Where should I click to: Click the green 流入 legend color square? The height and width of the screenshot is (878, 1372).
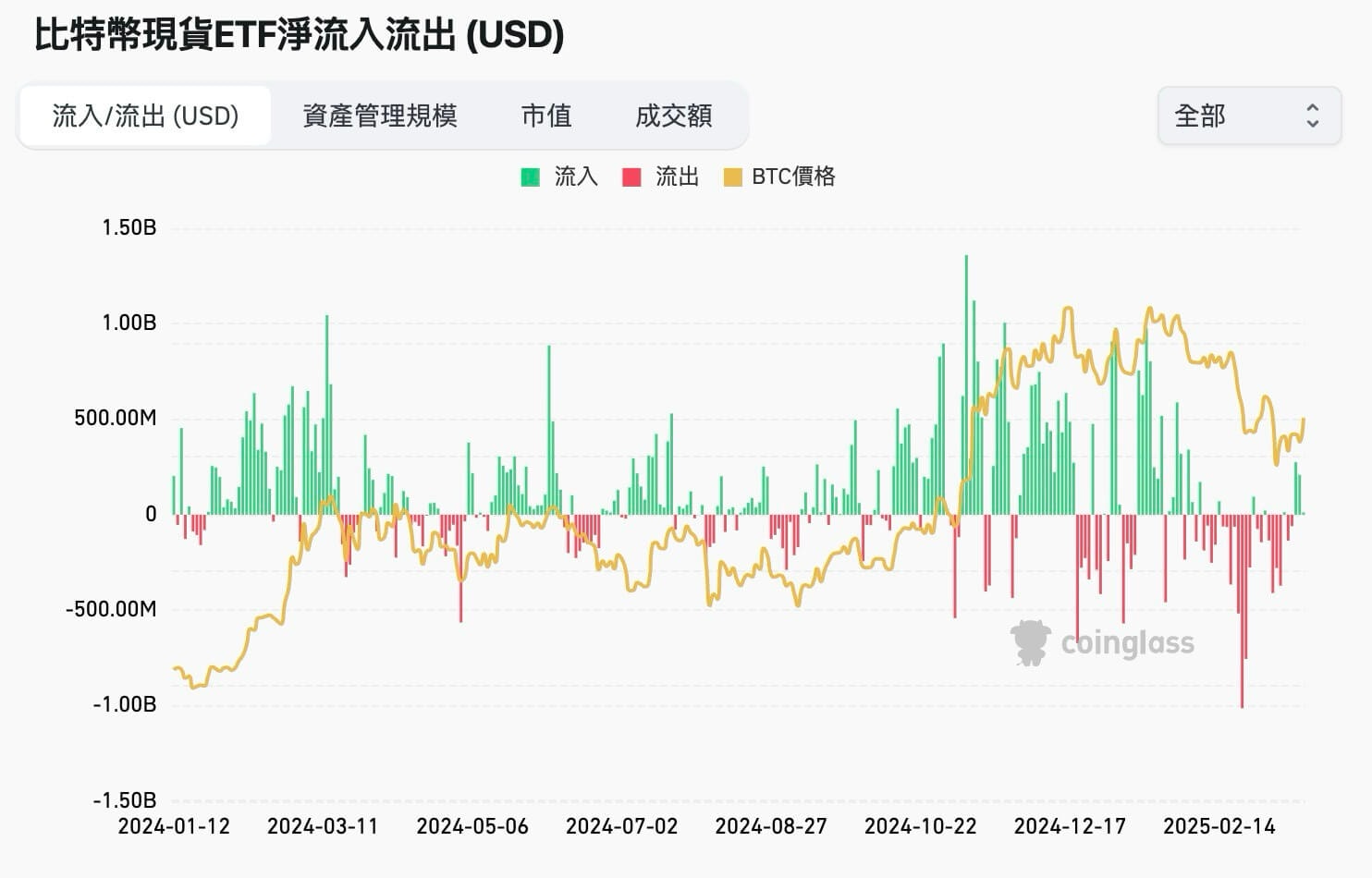click(529, 176)
